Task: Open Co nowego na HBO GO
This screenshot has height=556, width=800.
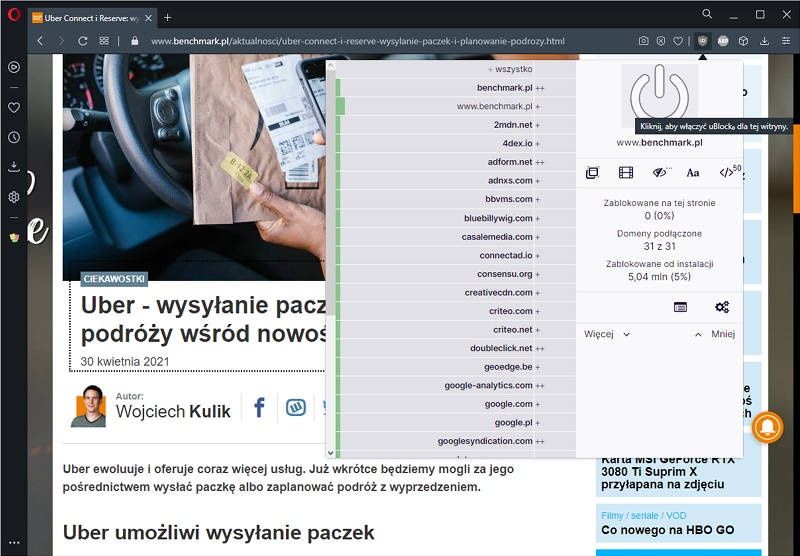Action: [x=667, y=530]
